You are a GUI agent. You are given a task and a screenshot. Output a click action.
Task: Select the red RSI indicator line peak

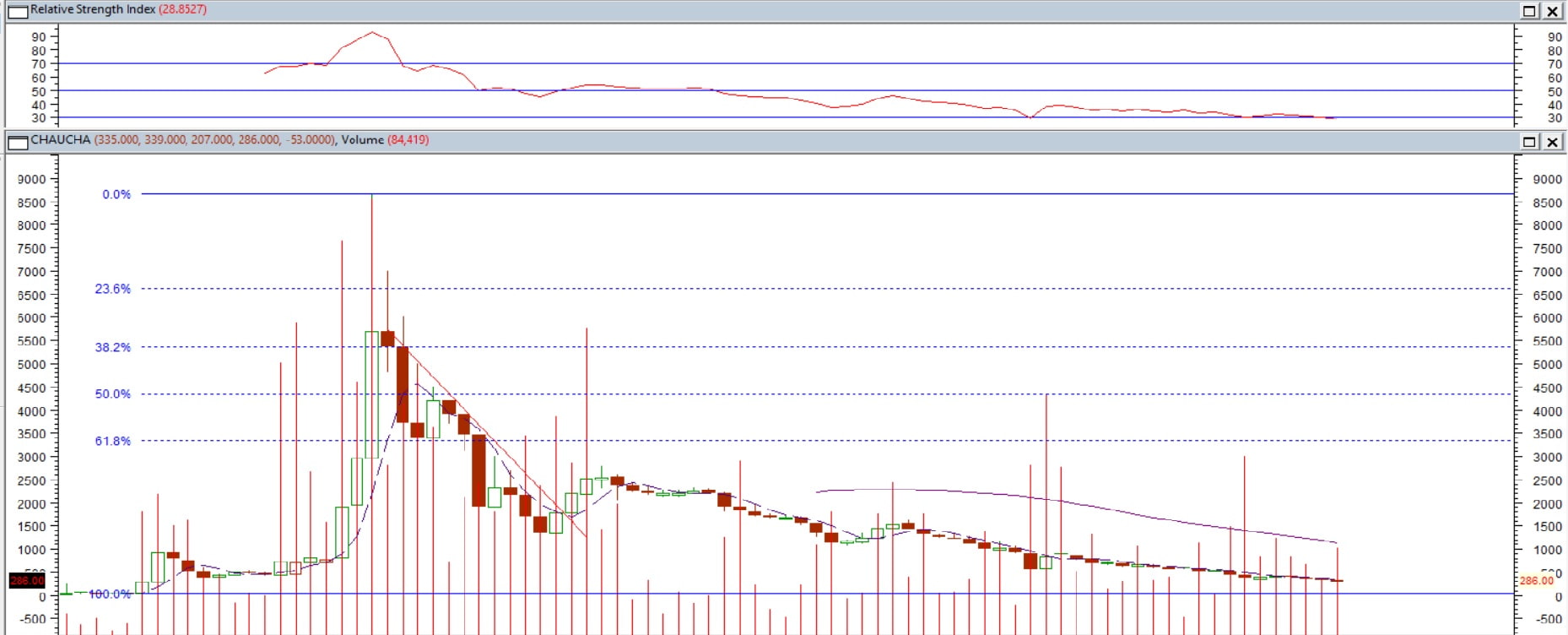372,33
